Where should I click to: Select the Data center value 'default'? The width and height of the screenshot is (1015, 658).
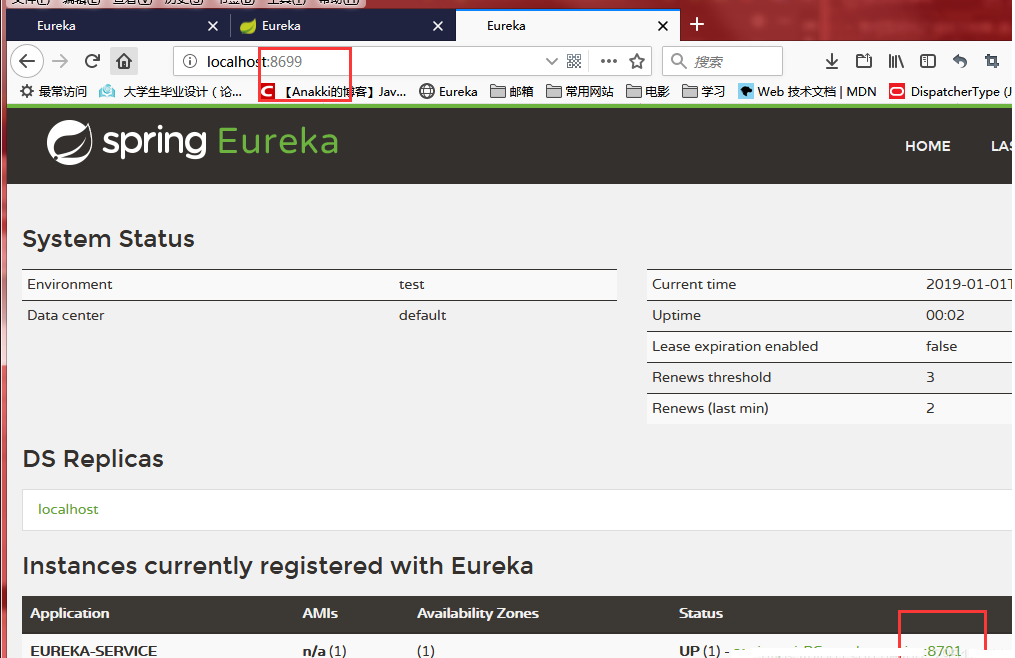point(423,315)
